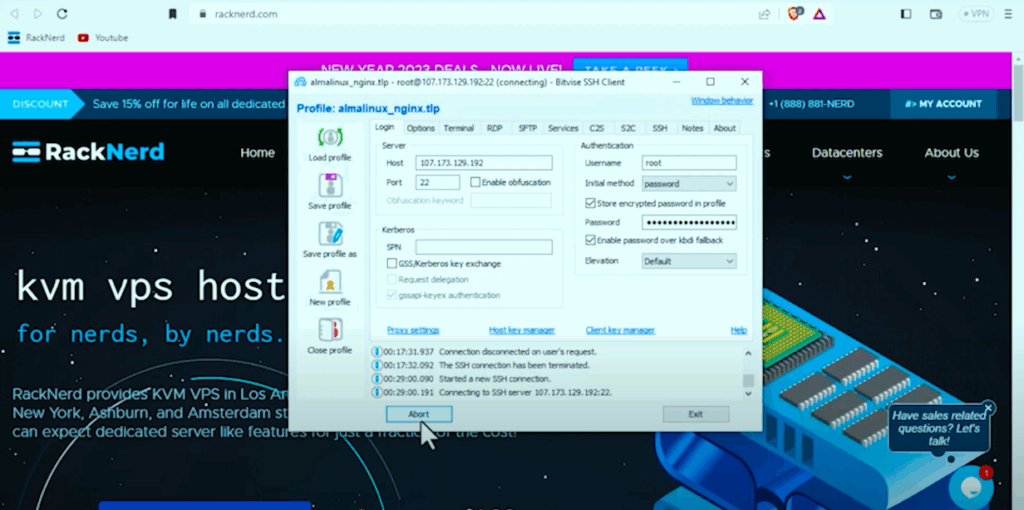1024x510 pixels.
Task: Select the Login tab
Action: tap(385, 127)
